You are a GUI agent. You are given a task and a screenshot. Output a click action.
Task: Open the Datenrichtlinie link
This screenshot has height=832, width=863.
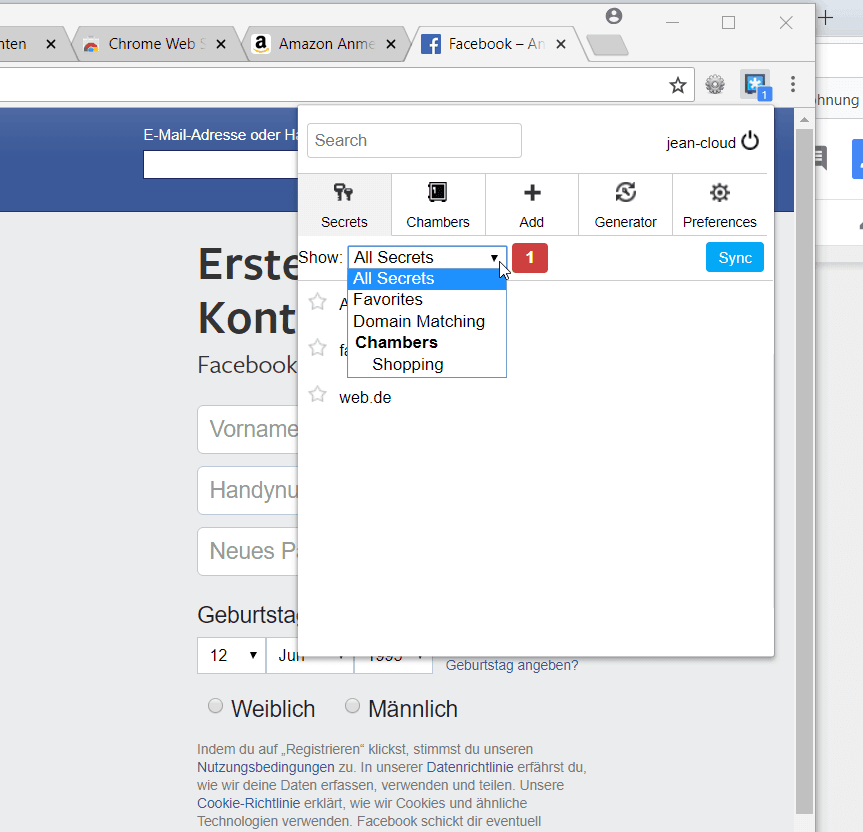point(469,767)
